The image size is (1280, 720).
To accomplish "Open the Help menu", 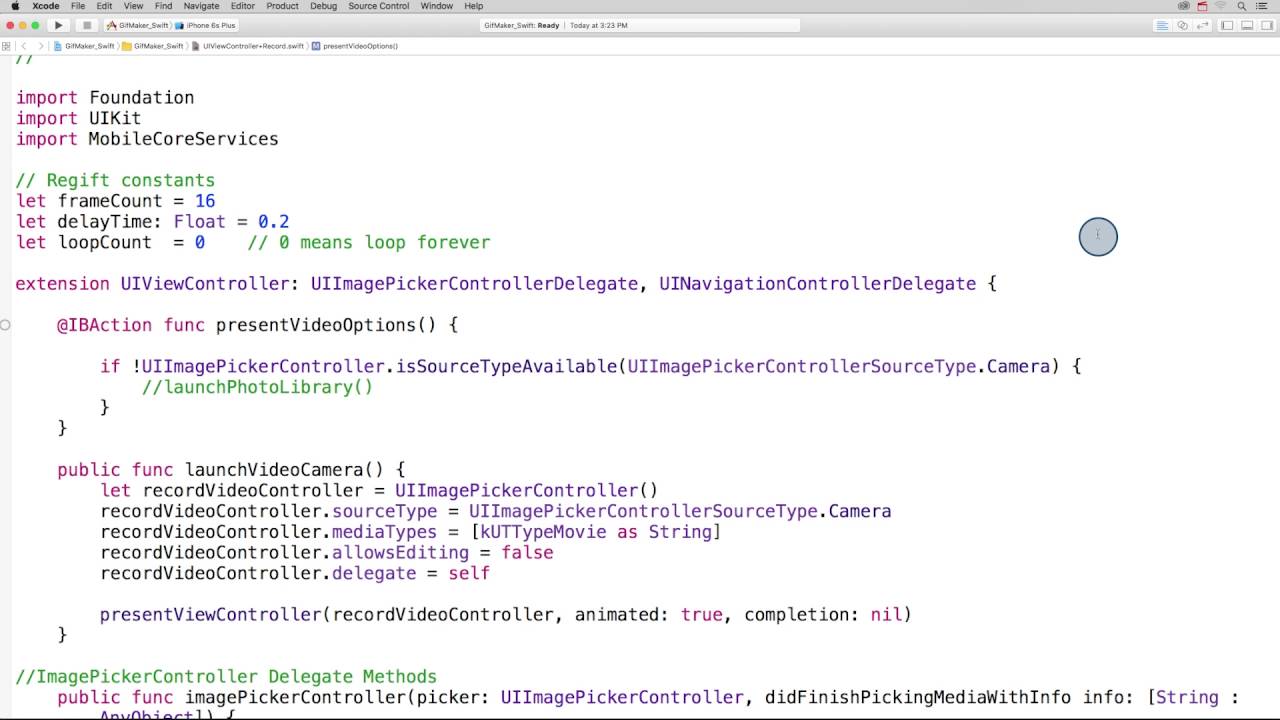I will [x=473, y=6].
